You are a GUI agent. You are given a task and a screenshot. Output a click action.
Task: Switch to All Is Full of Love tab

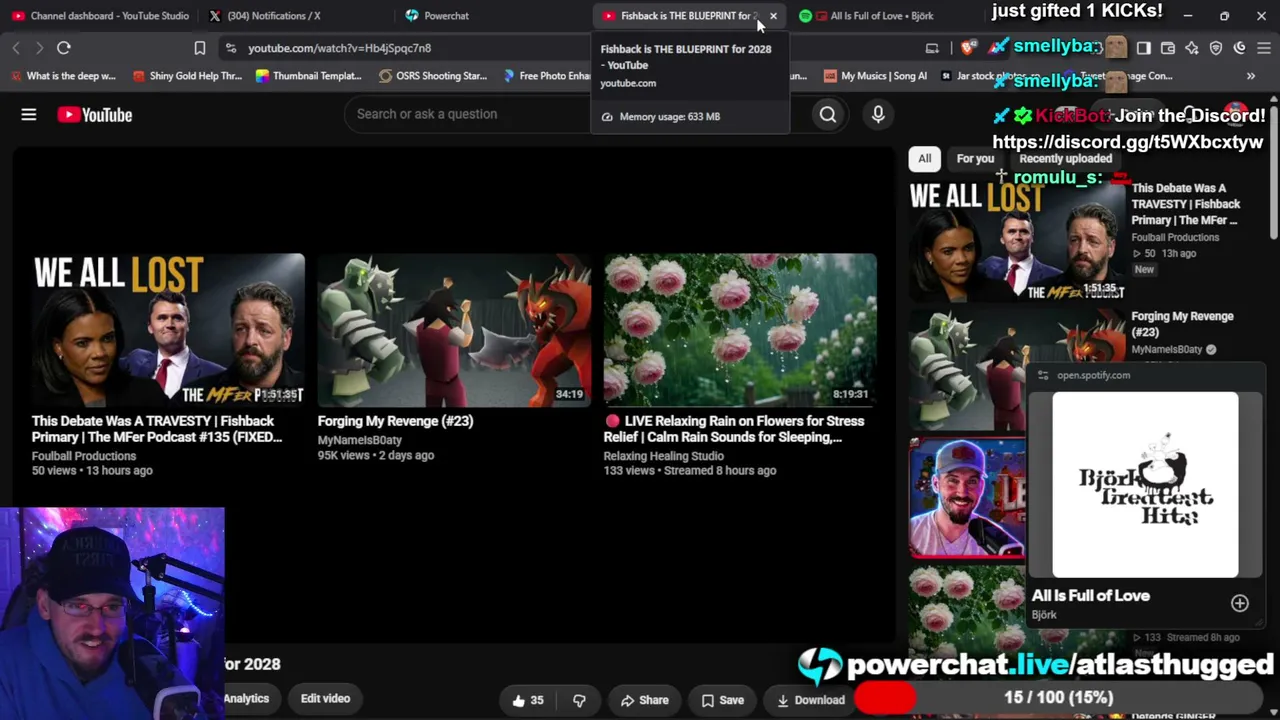(x=881, y=16)
